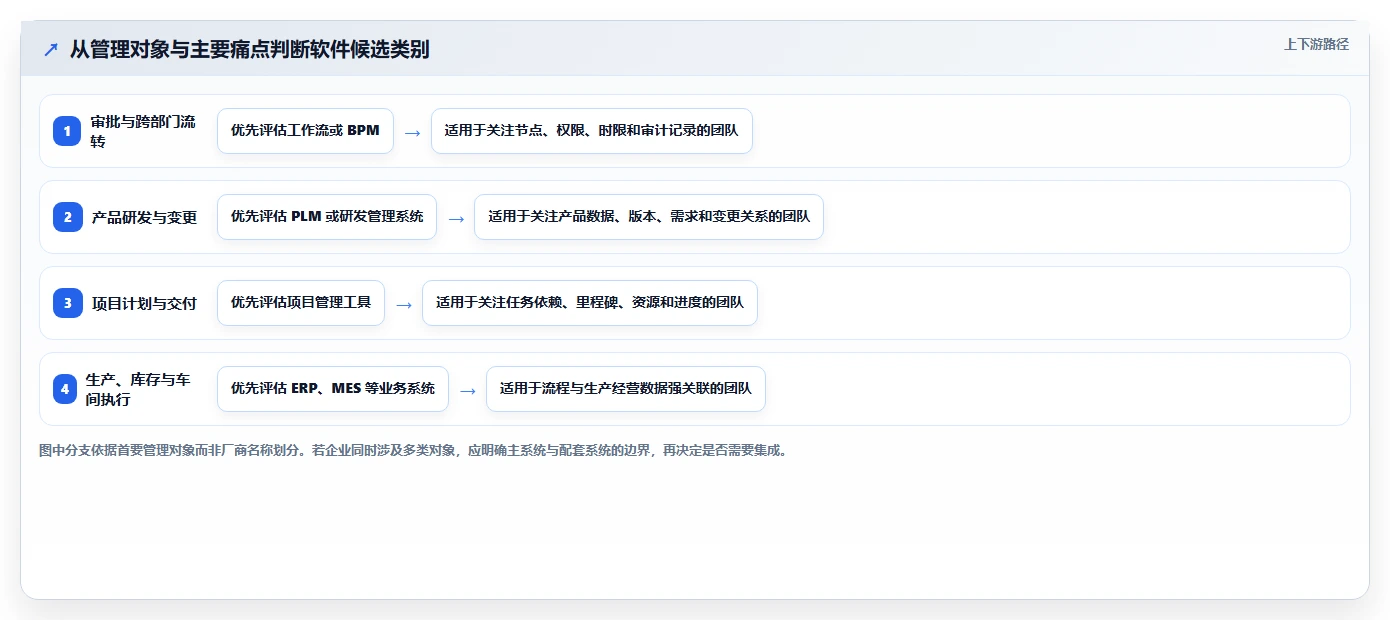Select the 生产、库存与车间执行 row label
Viewport: 1390px width, 620px height.
[x=138, y=389]
